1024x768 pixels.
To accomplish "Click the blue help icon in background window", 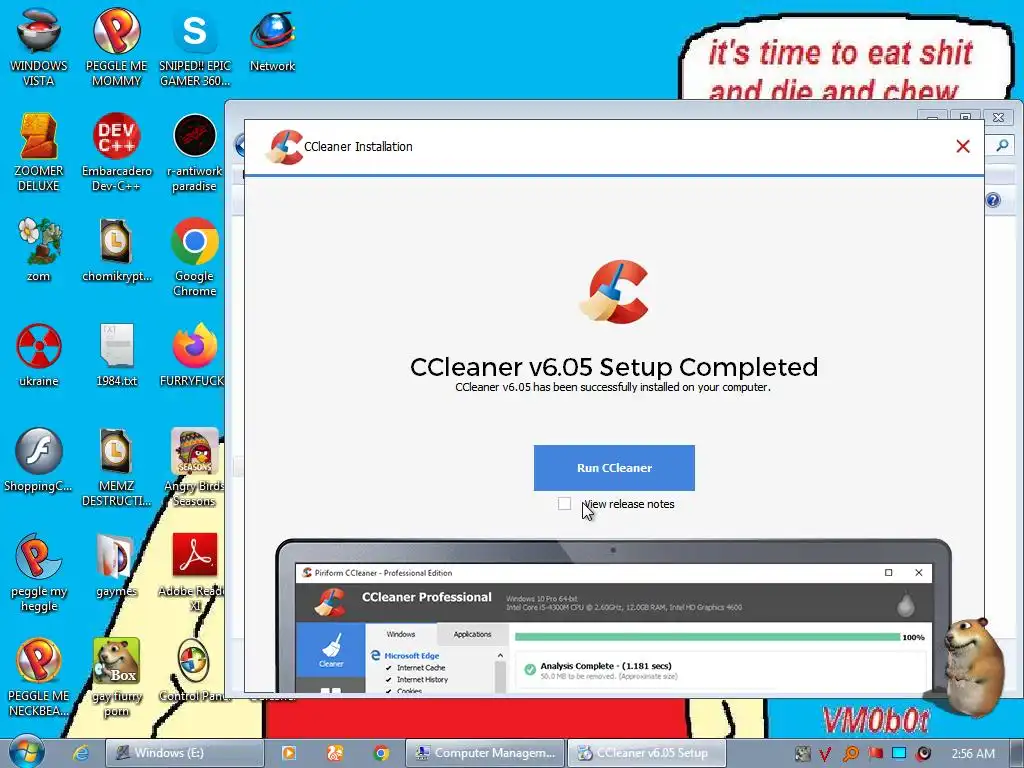I will 993,200.
